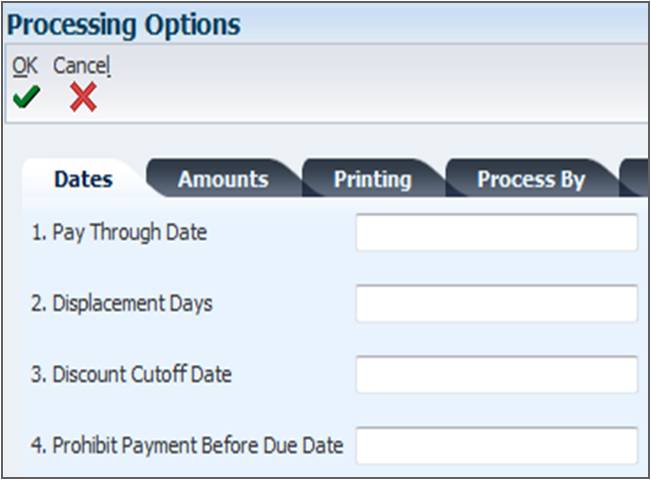
Task: Click the blank tab strip area left of Dates
Action: click(x=12, y=179)
